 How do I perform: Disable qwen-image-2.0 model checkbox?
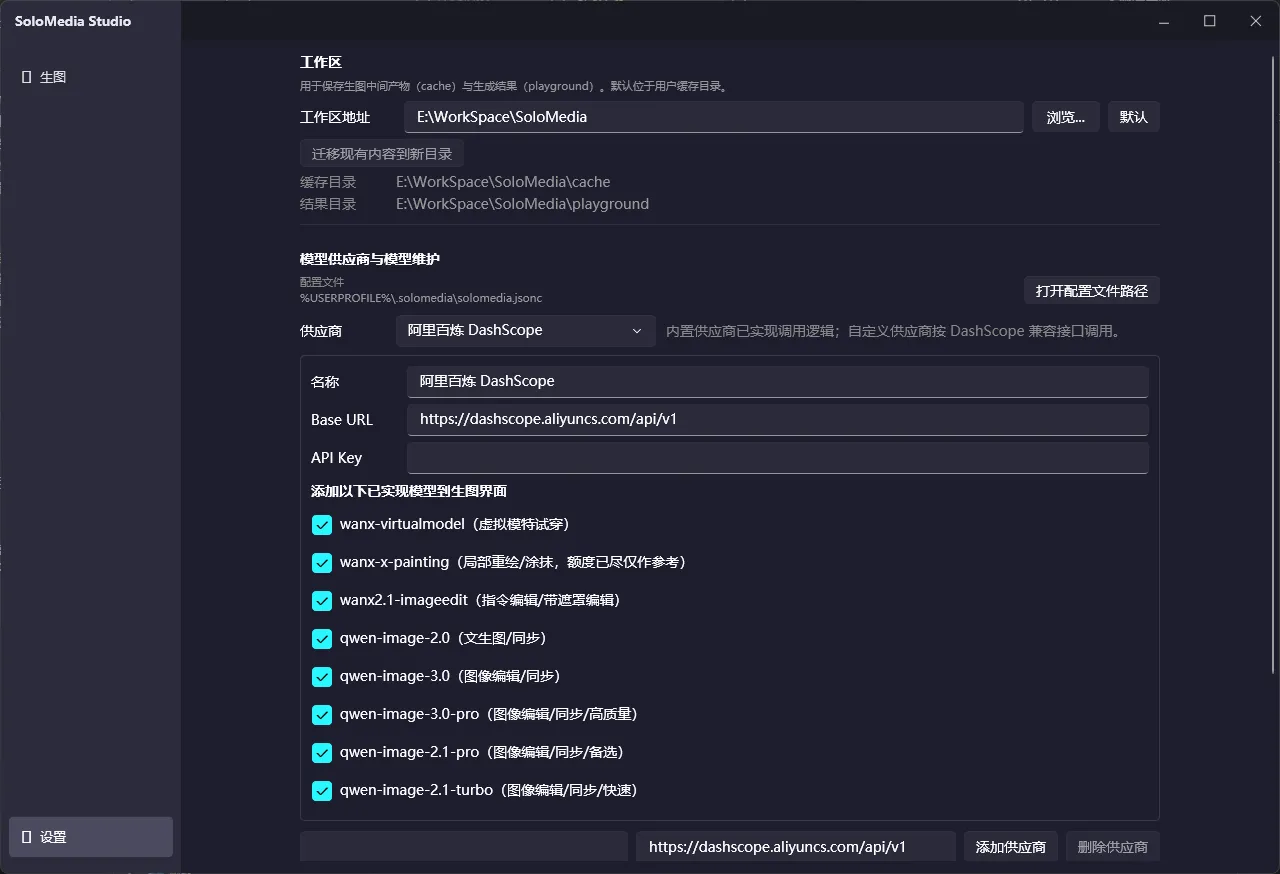click(322, 639)
